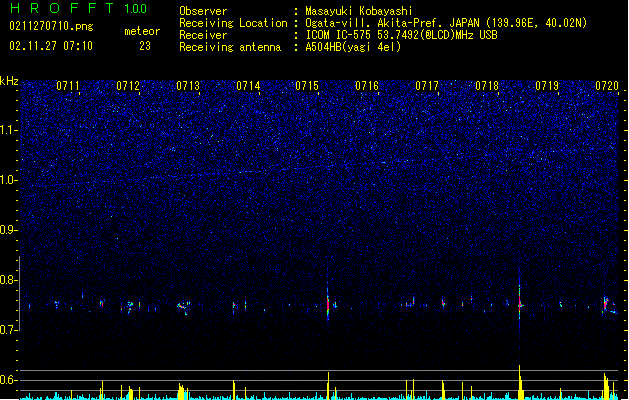The image size is (629, 400).
Task: Click the 1.0 kHz axis label
Action: (x=8, y=180)
